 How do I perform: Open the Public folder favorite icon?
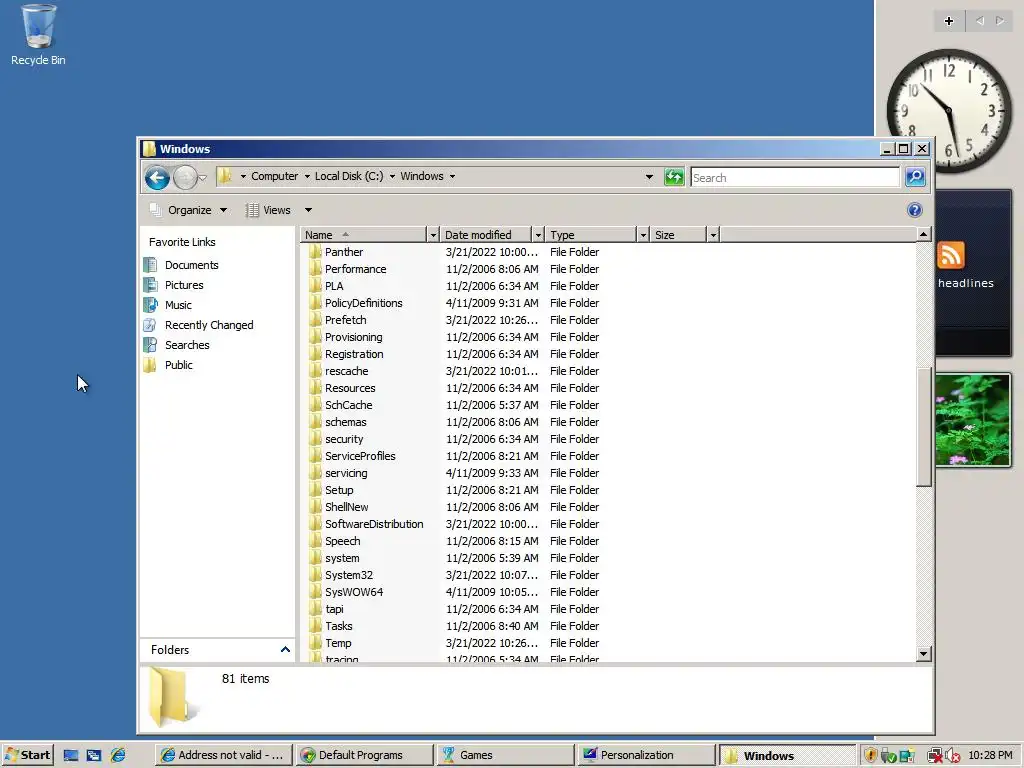pyautogui.click(x=150, y=365)
